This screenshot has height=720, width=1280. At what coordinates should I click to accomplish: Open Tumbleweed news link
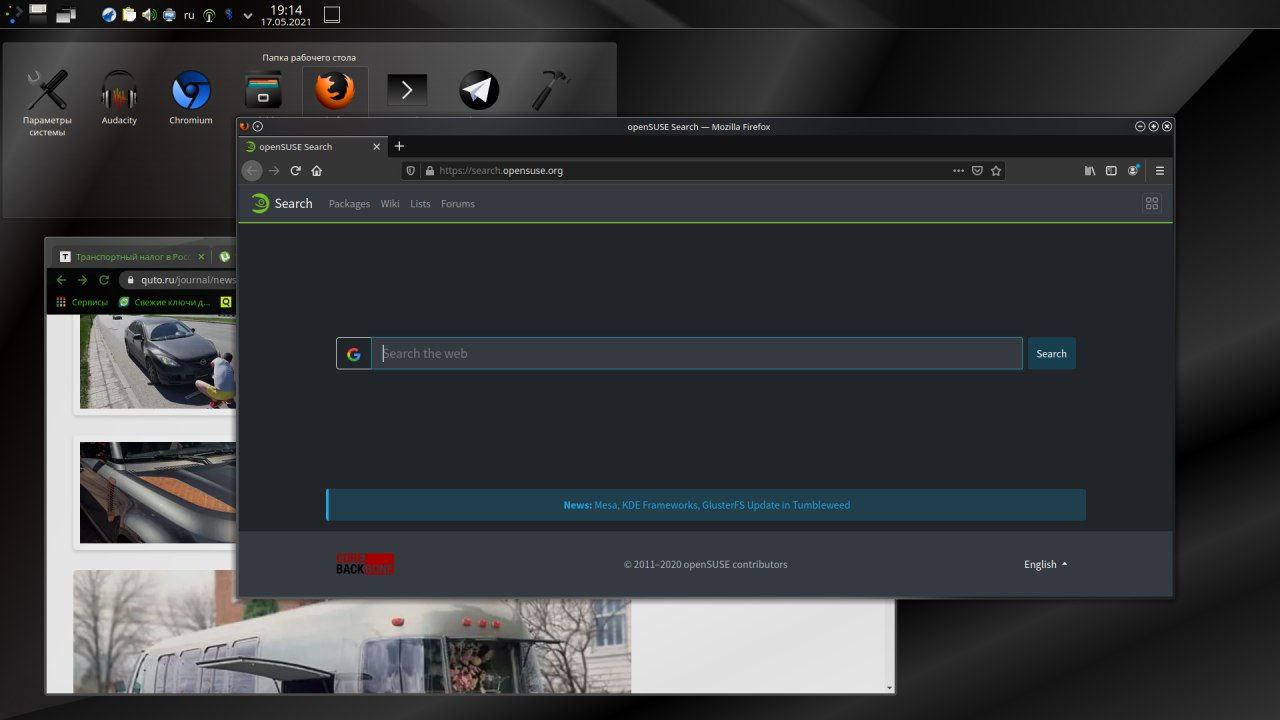coord(721,505)
